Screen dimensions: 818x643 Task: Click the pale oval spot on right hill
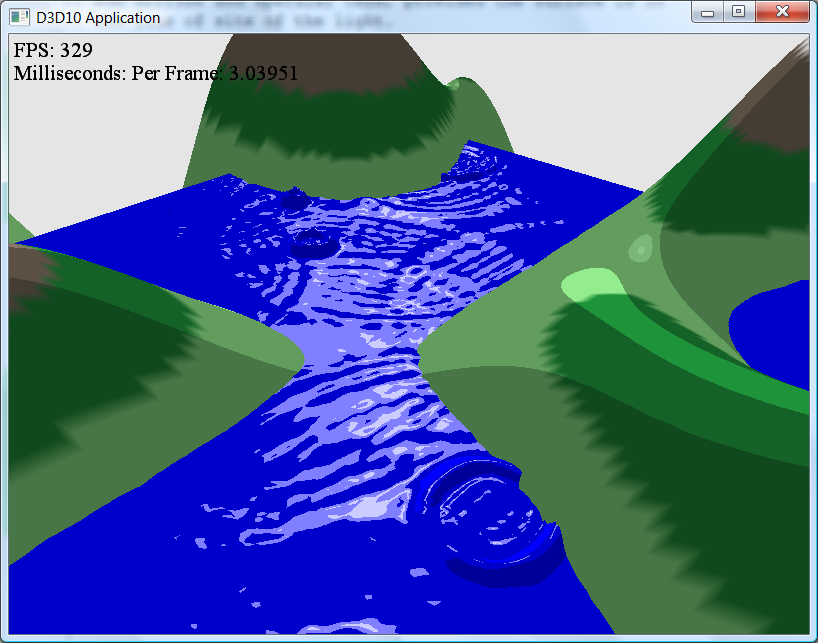tap(639, 247)
